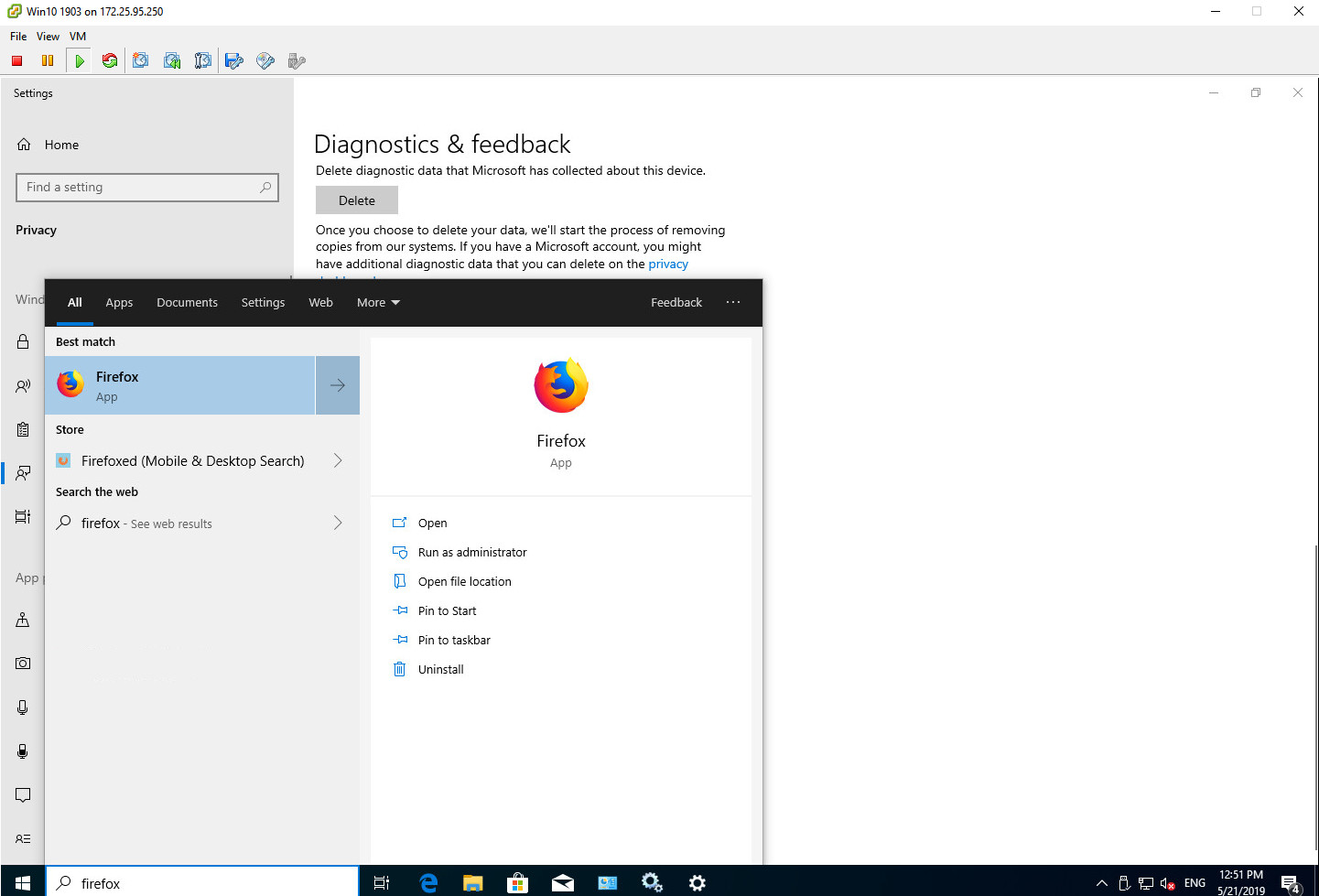Switch to the Apps search tab
Image resolution: width=1319 pixels, height=896 pixels.
(x=119, y=302)
